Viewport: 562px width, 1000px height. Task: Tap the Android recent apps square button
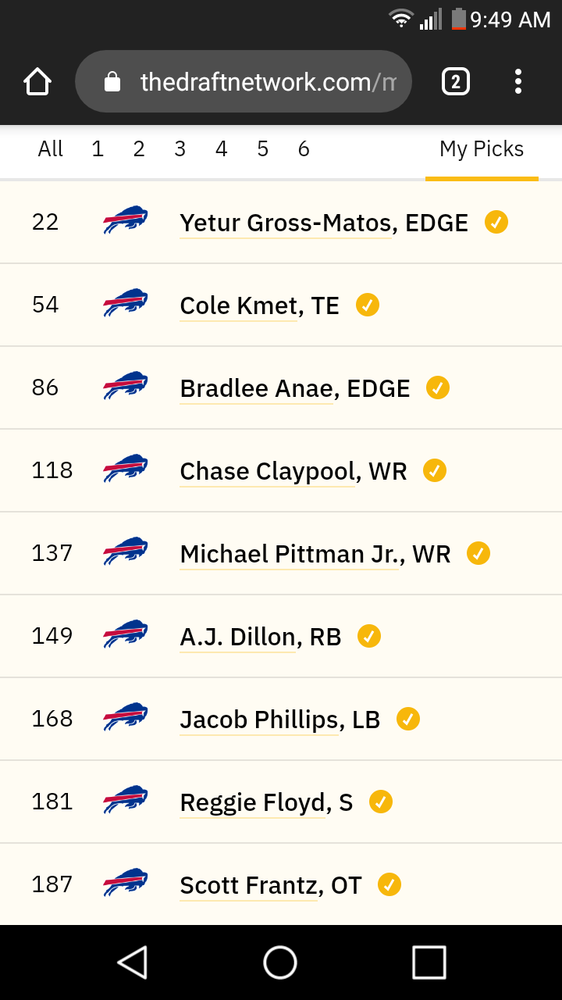(429, 962)
